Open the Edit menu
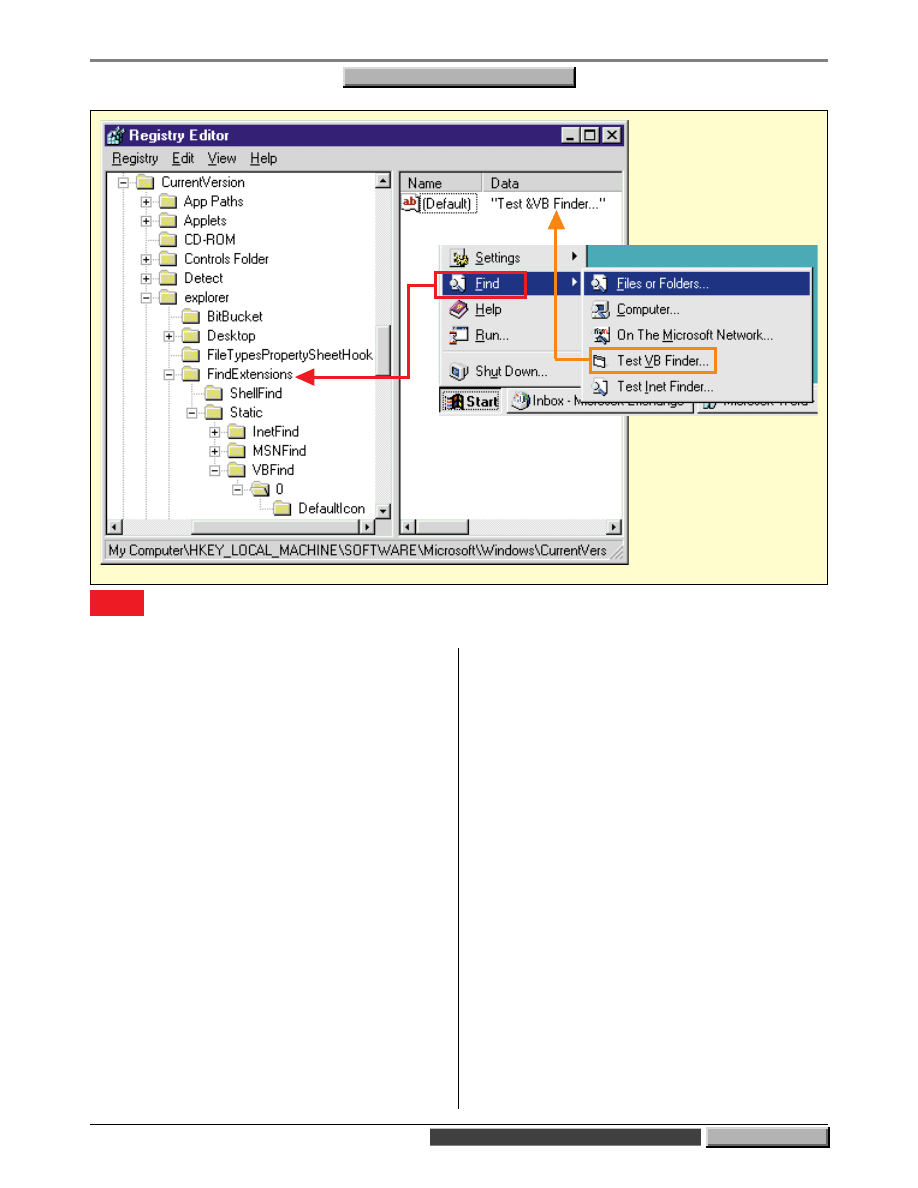The height and width of the screenshot is (1188, 918). click(x=183, y=159)
